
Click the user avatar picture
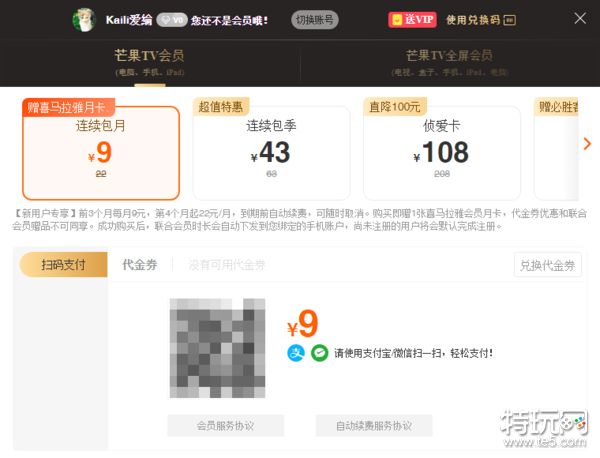83,20
